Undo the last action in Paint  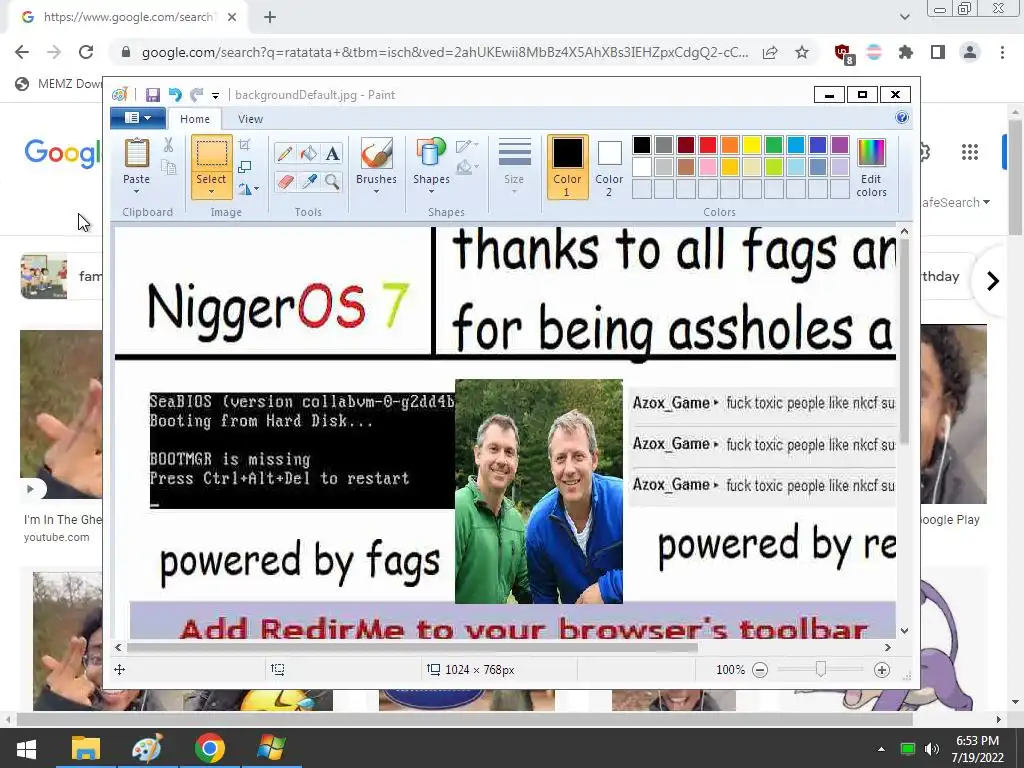[175, 95]
